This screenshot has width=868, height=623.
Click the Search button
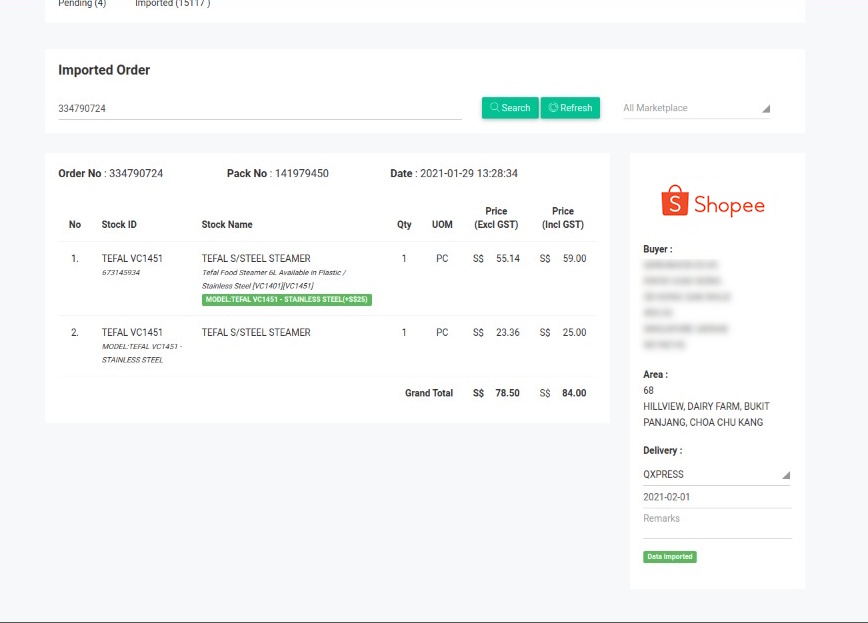click(x=510, y=107)
